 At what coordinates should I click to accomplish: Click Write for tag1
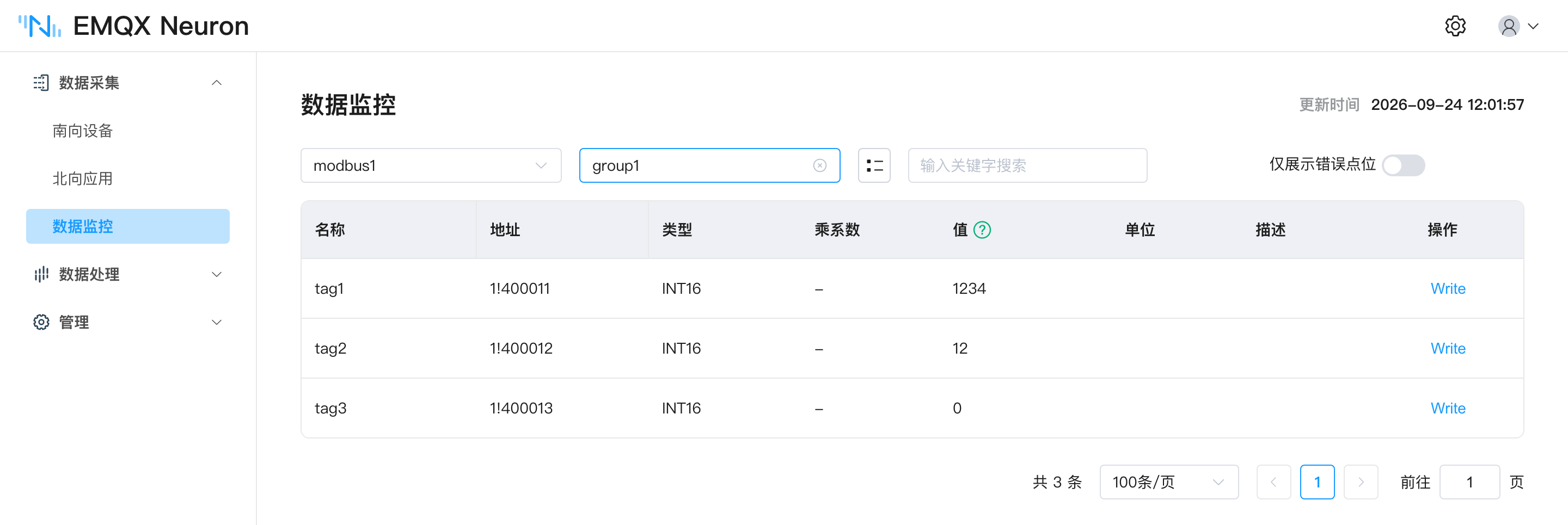coord(1448,289)
